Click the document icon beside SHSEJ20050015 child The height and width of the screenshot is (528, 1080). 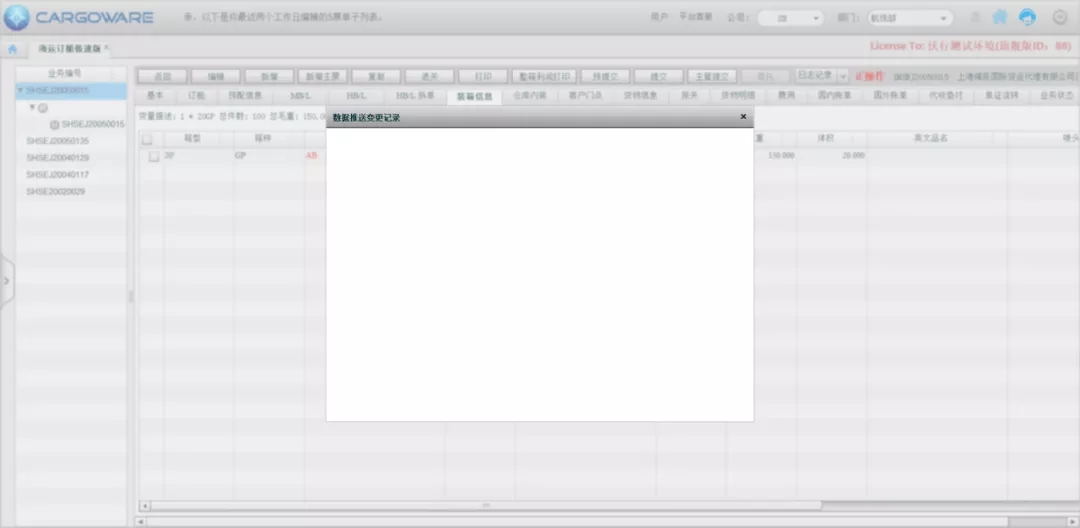(x=55, y=125)
